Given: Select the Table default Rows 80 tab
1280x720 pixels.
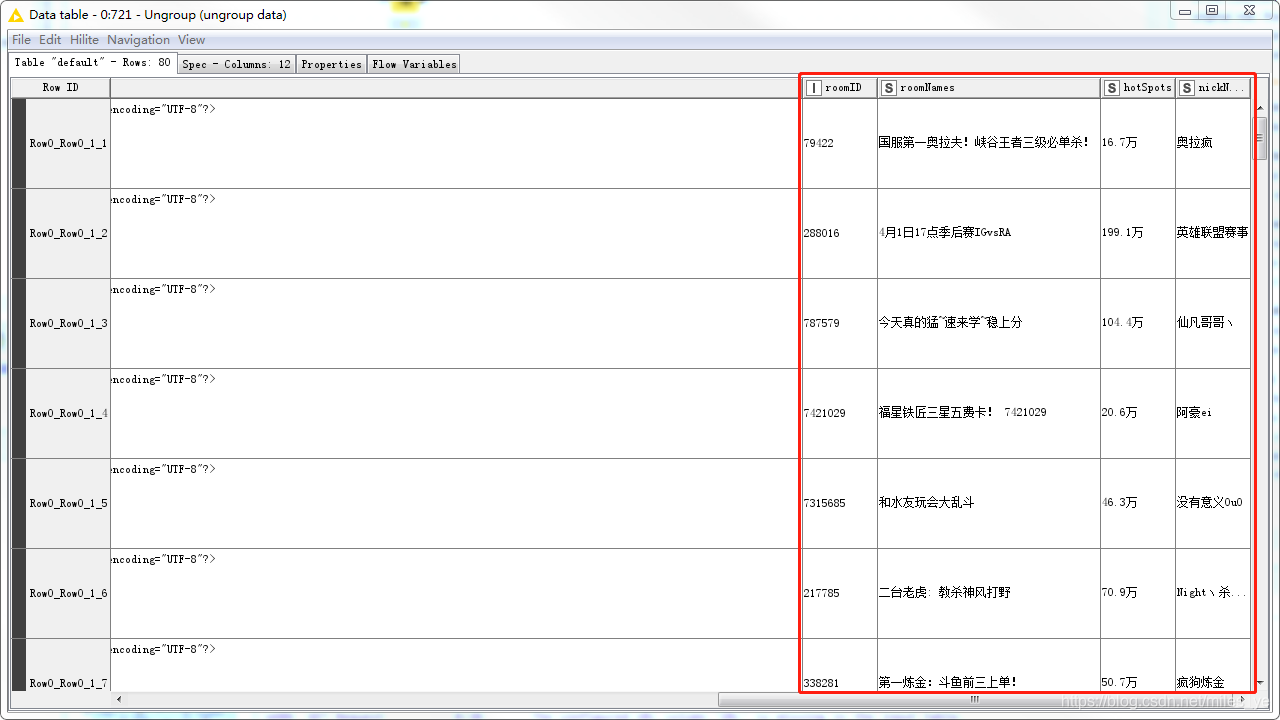Looking at the screenshot, I should click(x=93, y=62).
